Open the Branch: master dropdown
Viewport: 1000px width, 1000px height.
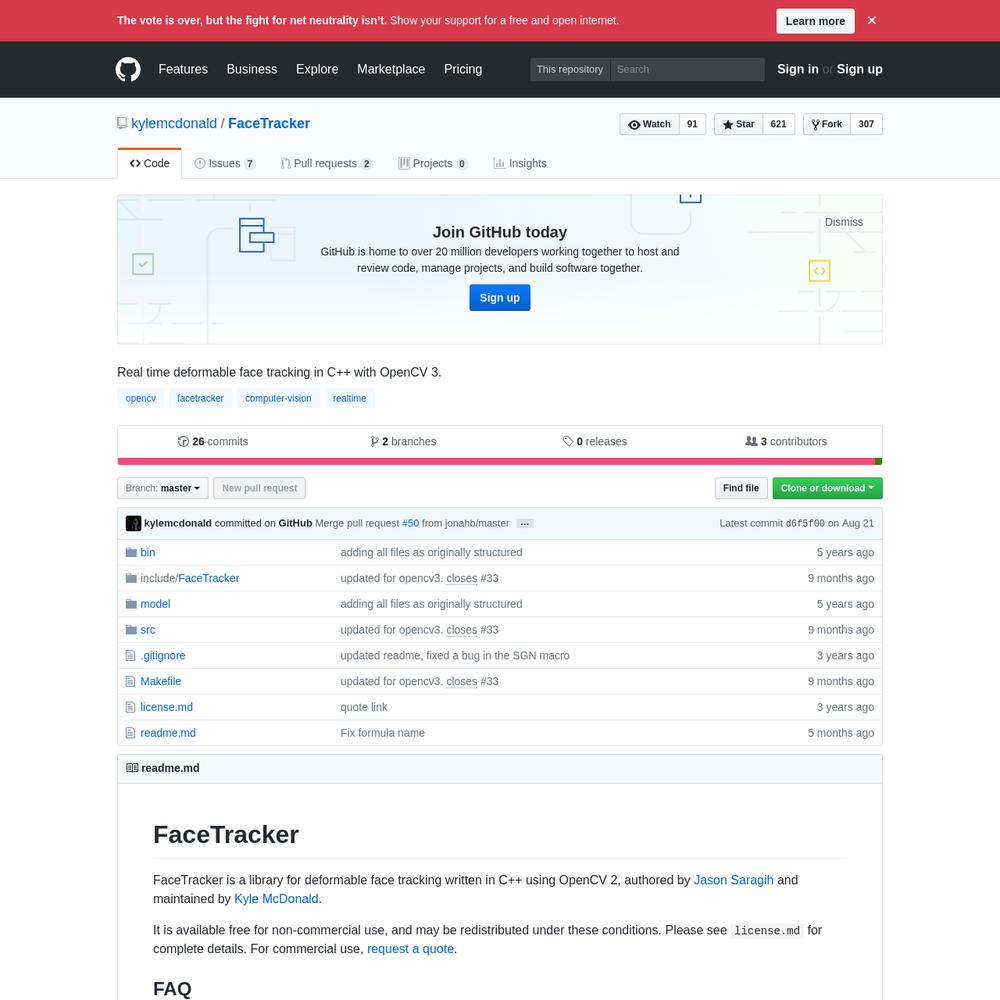163,488
